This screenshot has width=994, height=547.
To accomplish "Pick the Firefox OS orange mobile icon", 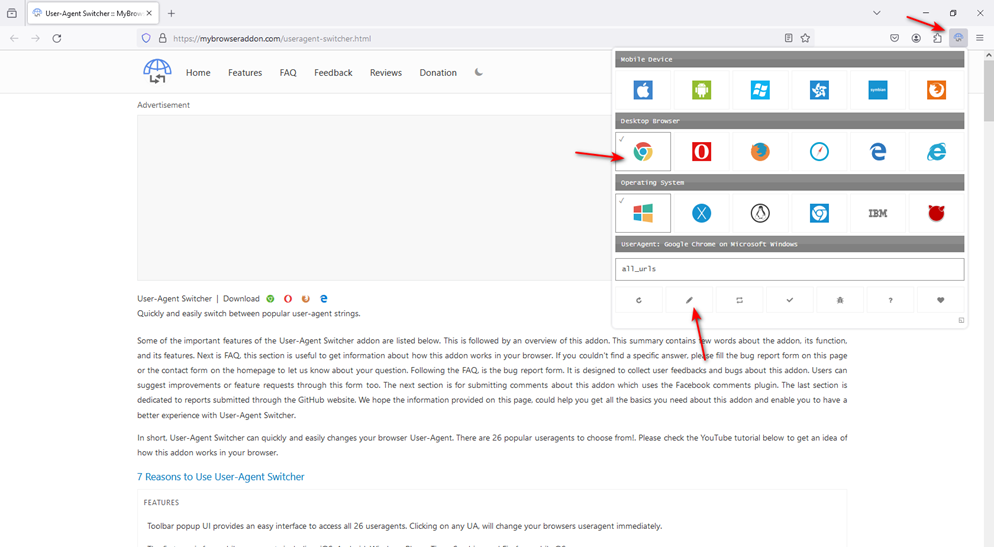I will [x=936, y=90].
